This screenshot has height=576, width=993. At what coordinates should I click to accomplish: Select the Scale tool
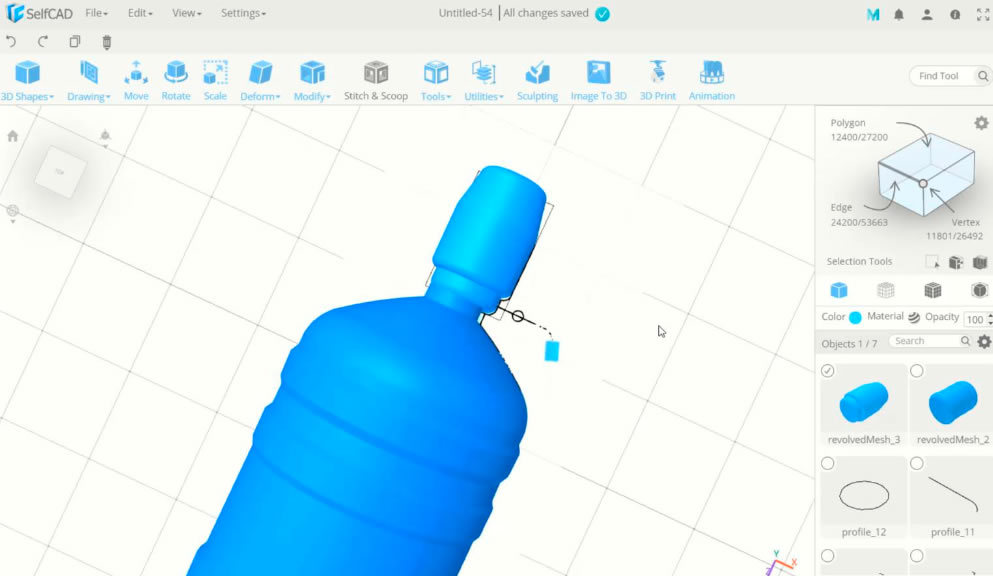click(215, 80)
